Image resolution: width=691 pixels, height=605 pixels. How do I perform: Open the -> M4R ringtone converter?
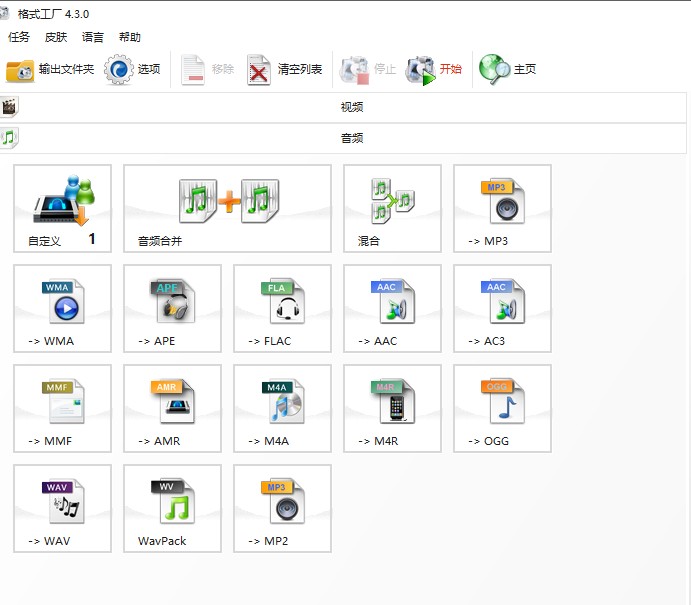(x=392, y=408)
